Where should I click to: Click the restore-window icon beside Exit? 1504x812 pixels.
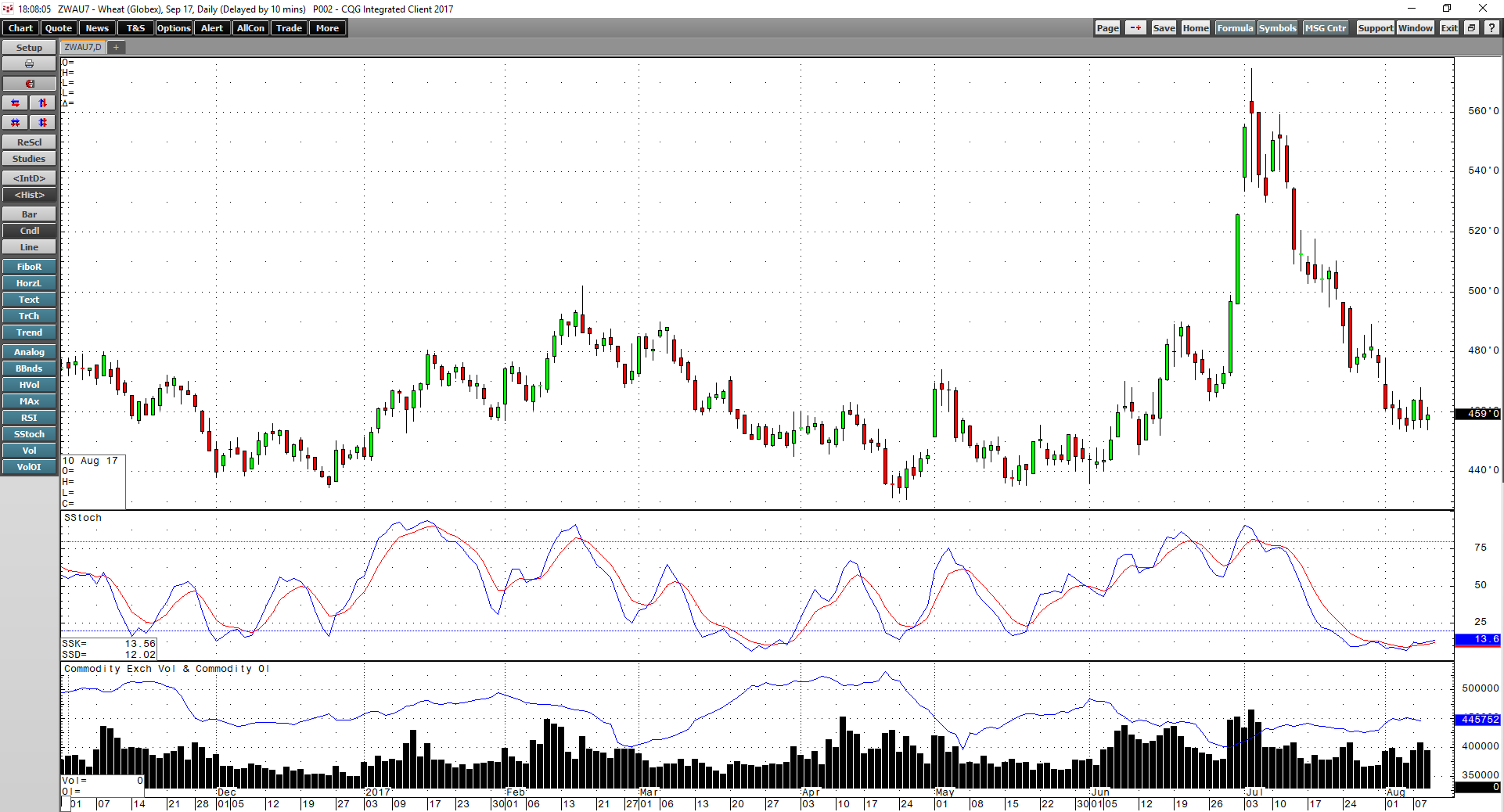click(1470, 28)
